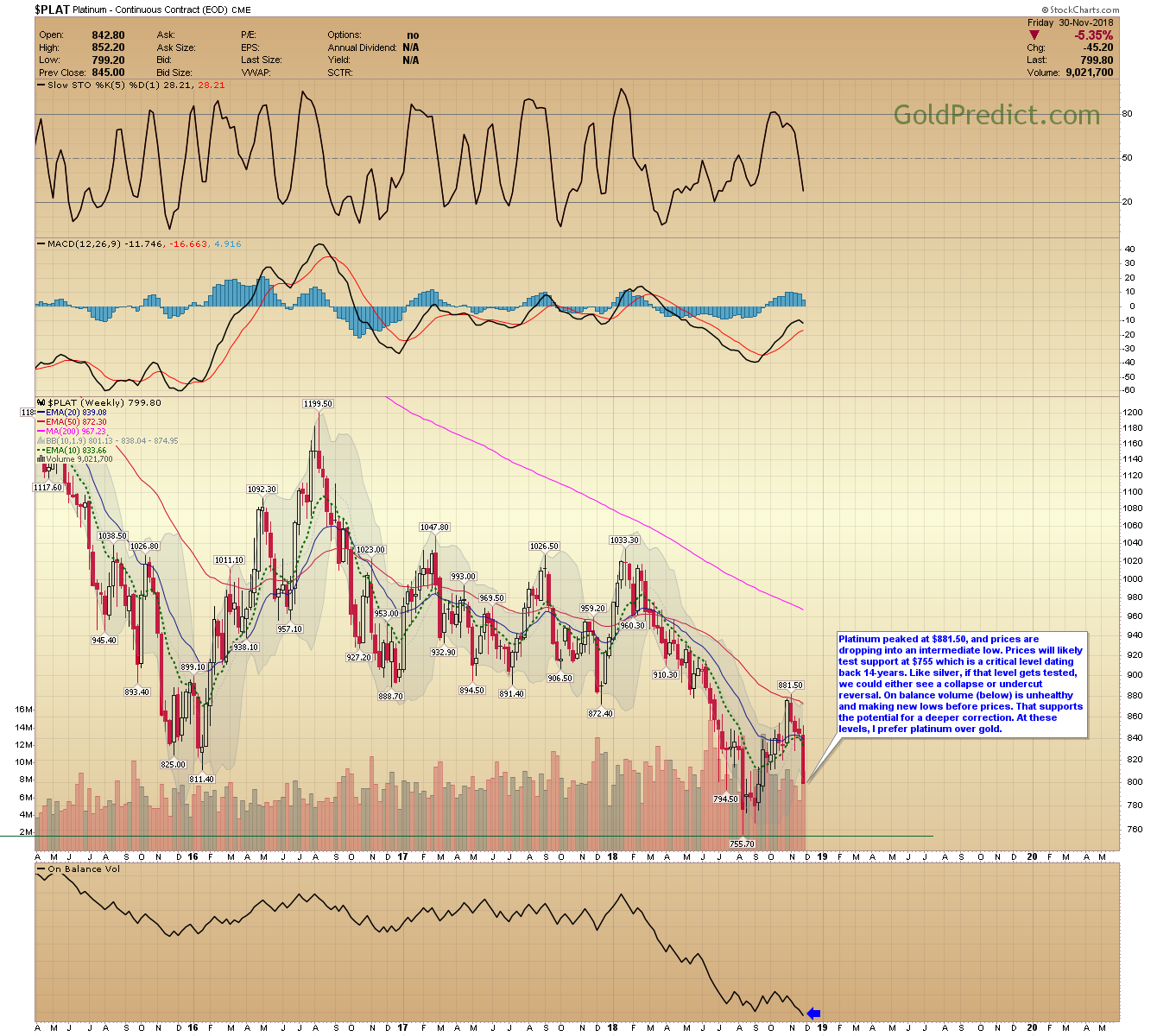The image size is (1157, 1036).
Task: Click the StockCharts.com copyright text
Action: click(x=1080, y=10)
